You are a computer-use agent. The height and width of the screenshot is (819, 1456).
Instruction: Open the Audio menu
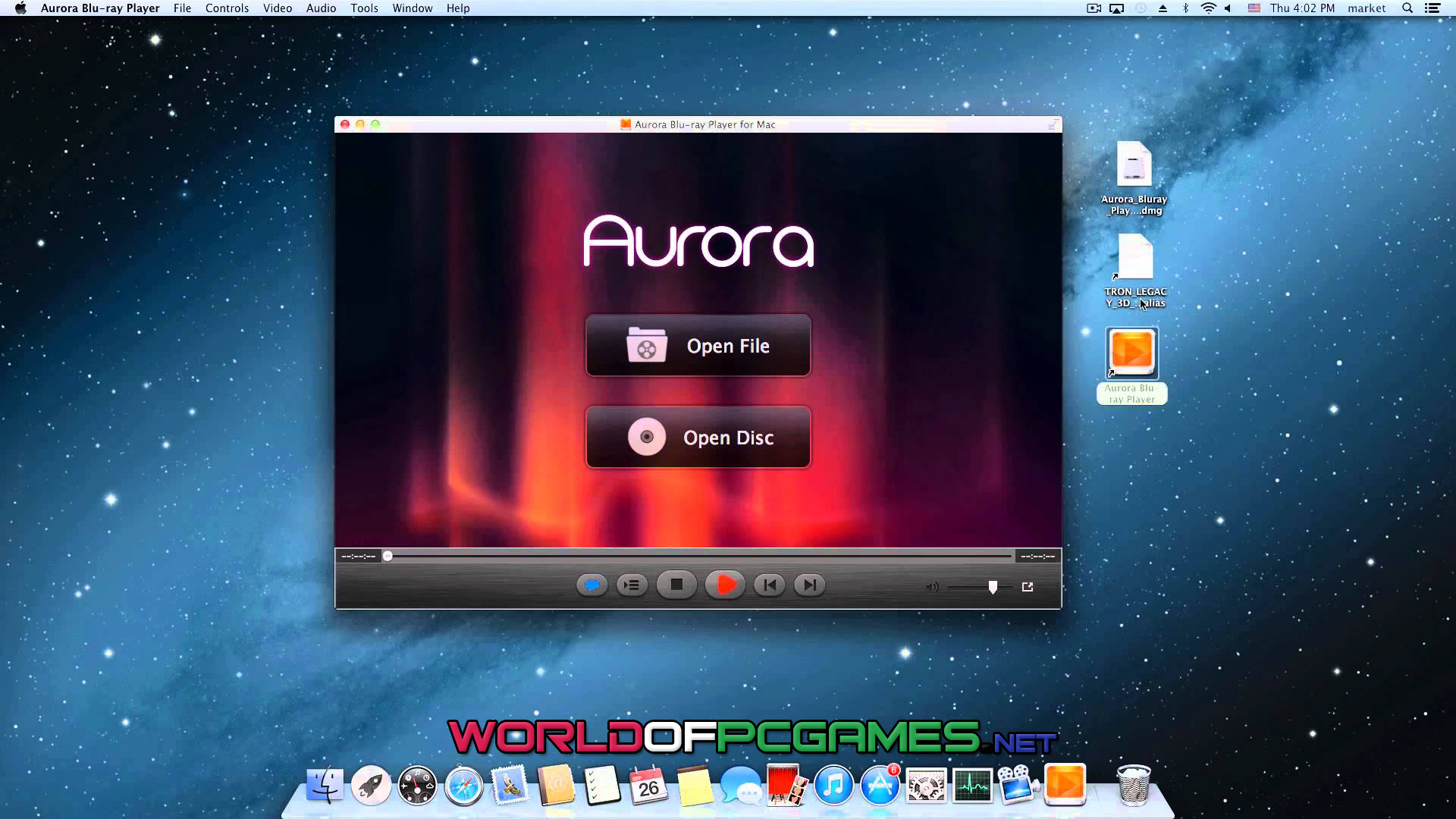321,8
